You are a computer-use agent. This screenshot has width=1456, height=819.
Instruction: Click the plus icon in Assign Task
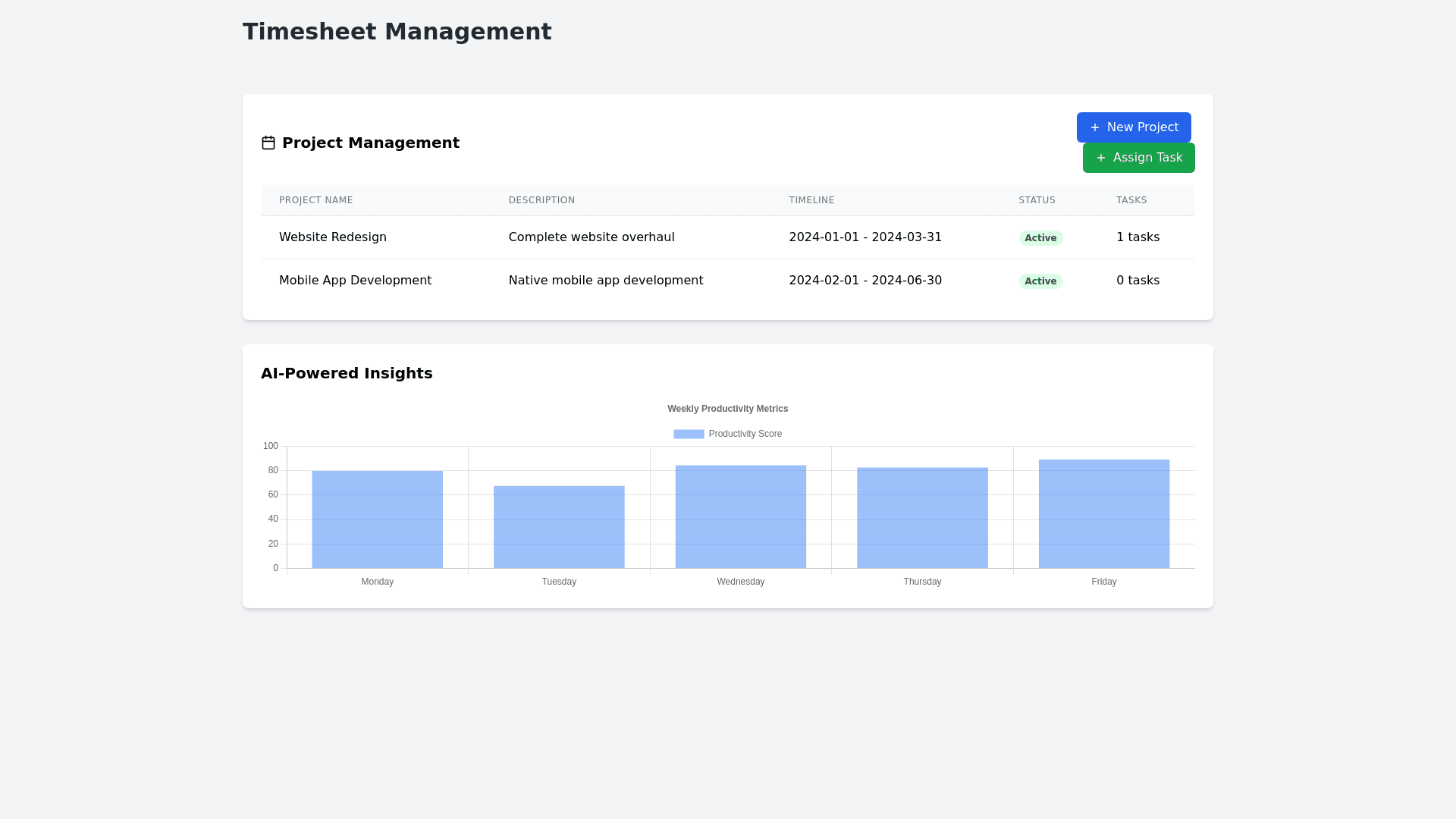[x=1100, y=158]
